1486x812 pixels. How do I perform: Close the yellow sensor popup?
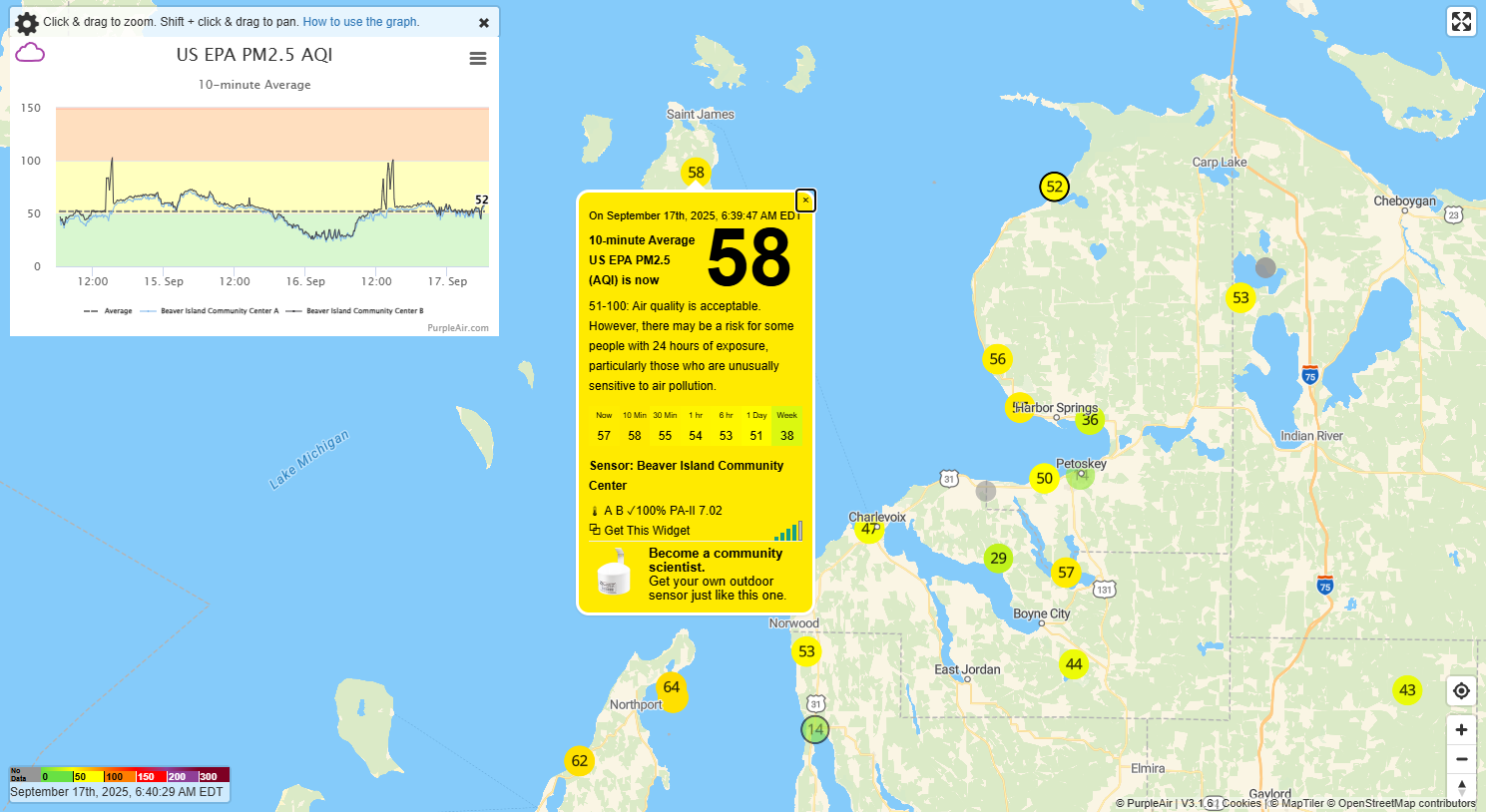pos(805,201)
